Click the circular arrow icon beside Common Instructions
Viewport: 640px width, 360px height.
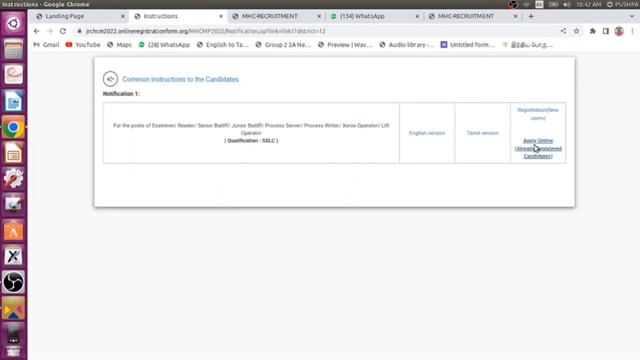110,79
